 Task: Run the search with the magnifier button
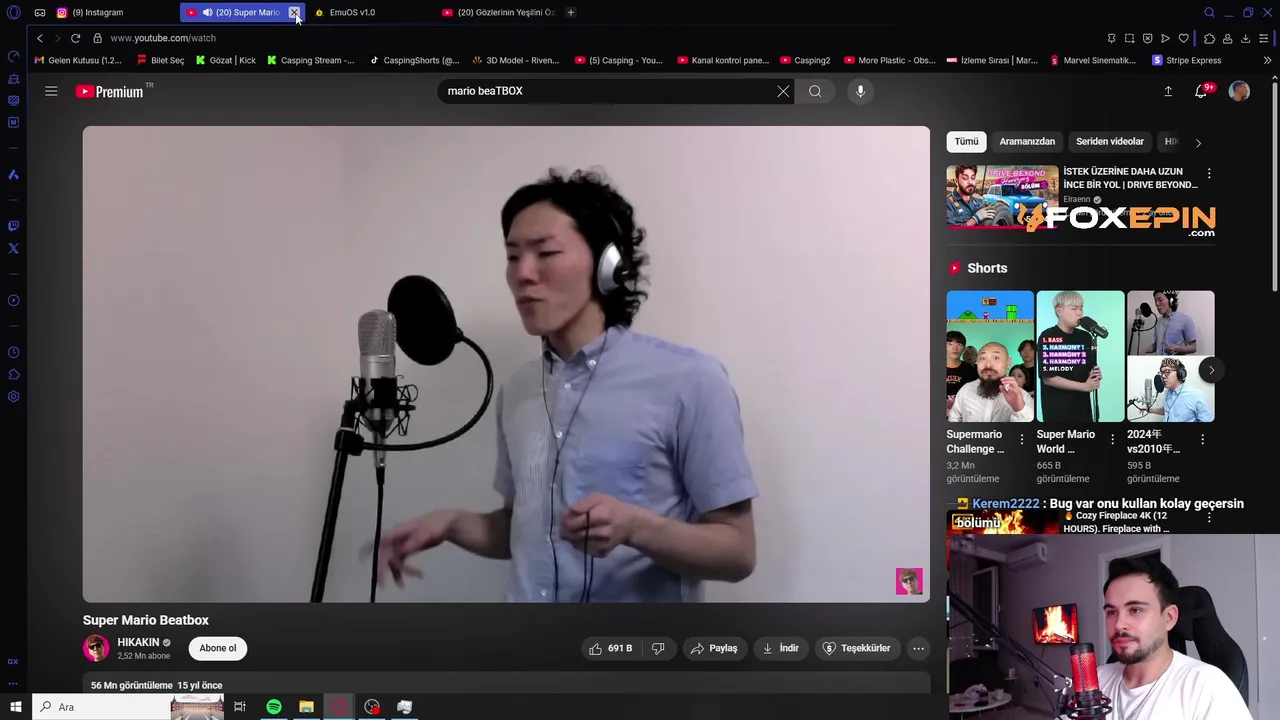pyautogui.click(x=815, y=91)
